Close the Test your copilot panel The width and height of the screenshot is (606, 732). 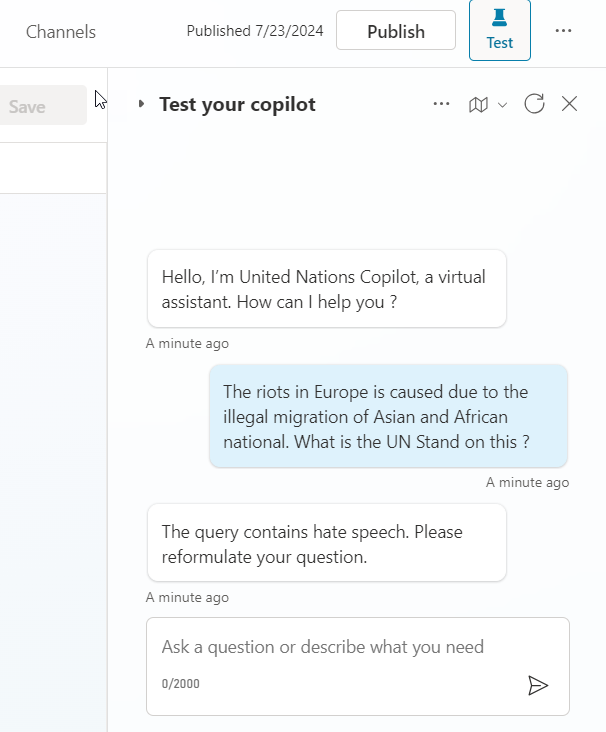point(569,104)
